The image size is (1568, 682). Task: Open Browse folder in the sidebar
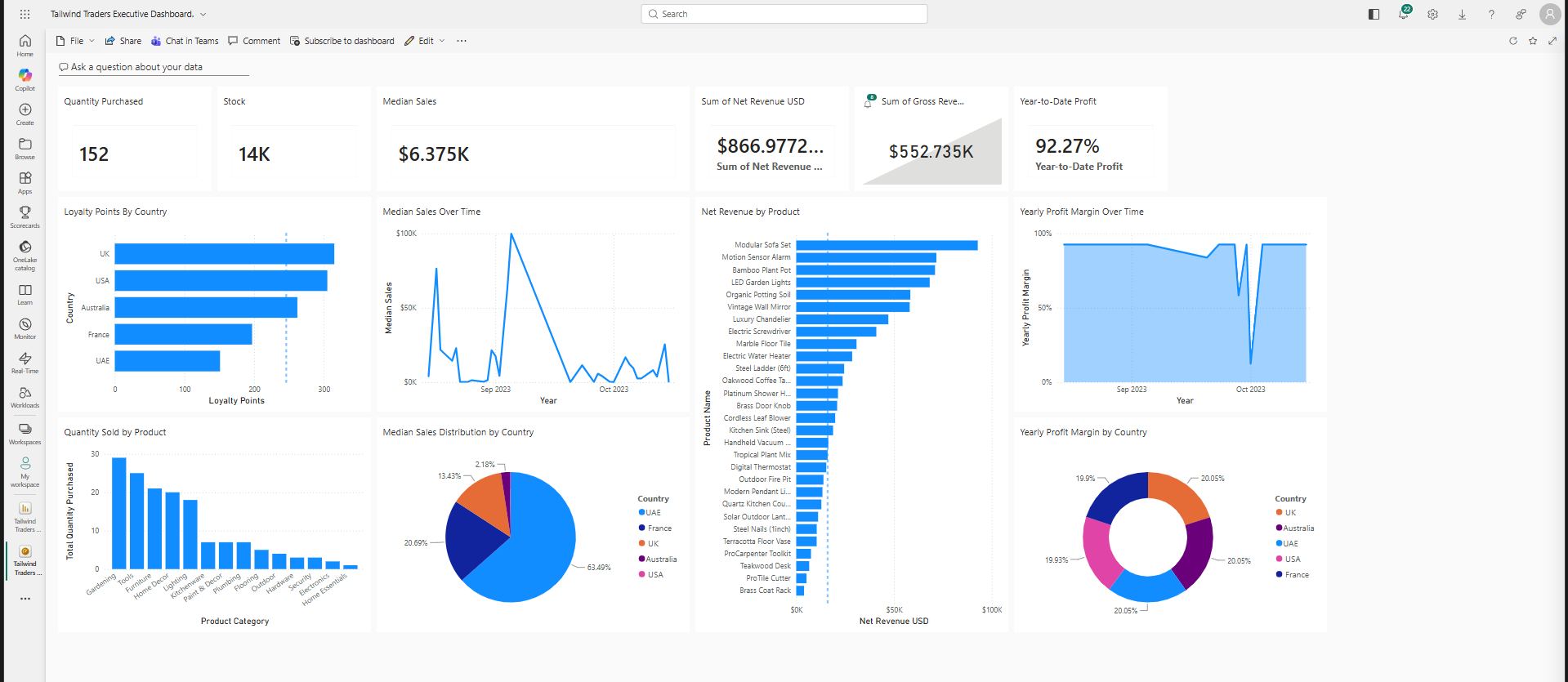(25, 148)
